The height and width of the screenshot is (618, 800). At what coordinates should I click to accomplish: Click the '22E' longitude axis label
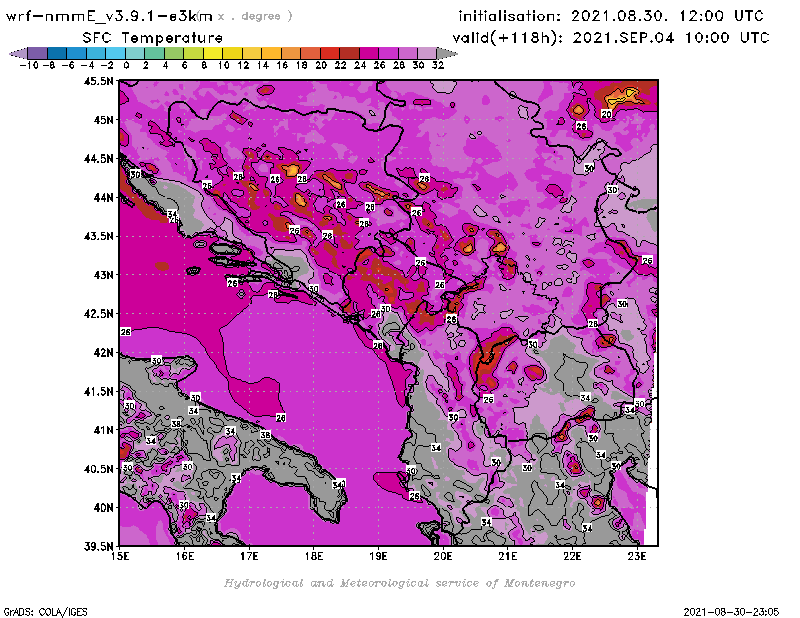(x=572, y=556)
